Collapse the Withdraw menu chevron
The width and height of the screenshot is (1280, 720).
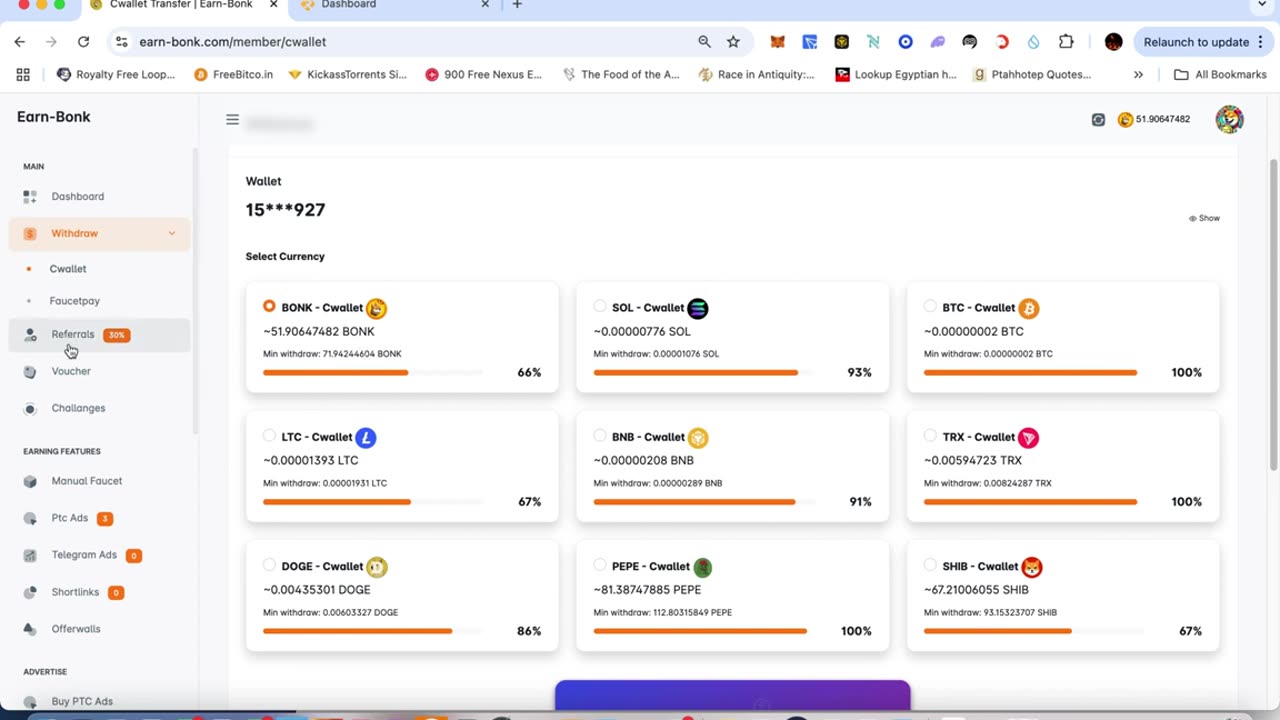tap(172, 234)
